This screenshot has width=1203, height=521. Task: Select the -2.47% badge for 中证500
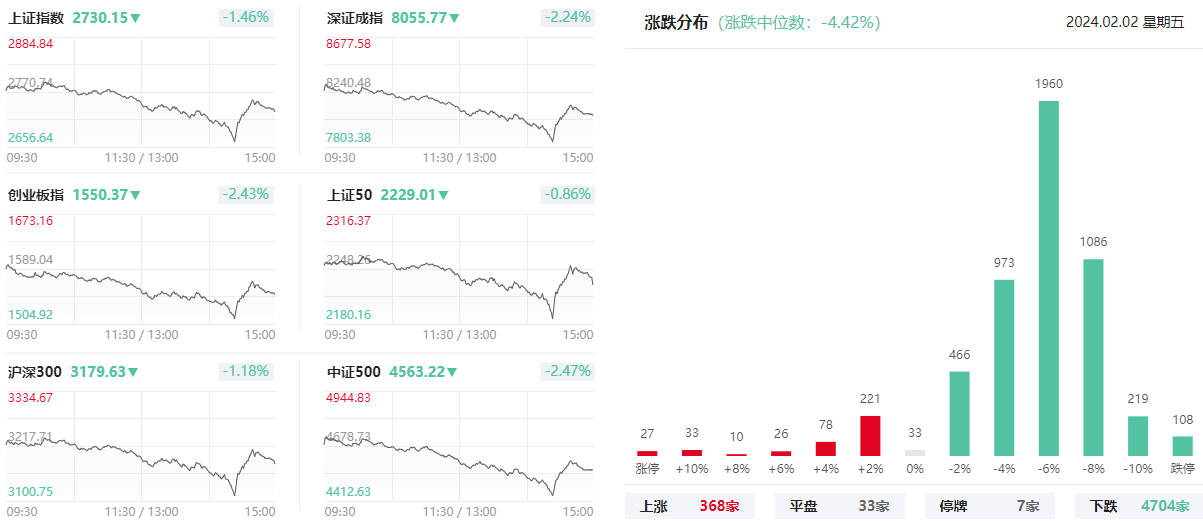click(x=568, y=371)
